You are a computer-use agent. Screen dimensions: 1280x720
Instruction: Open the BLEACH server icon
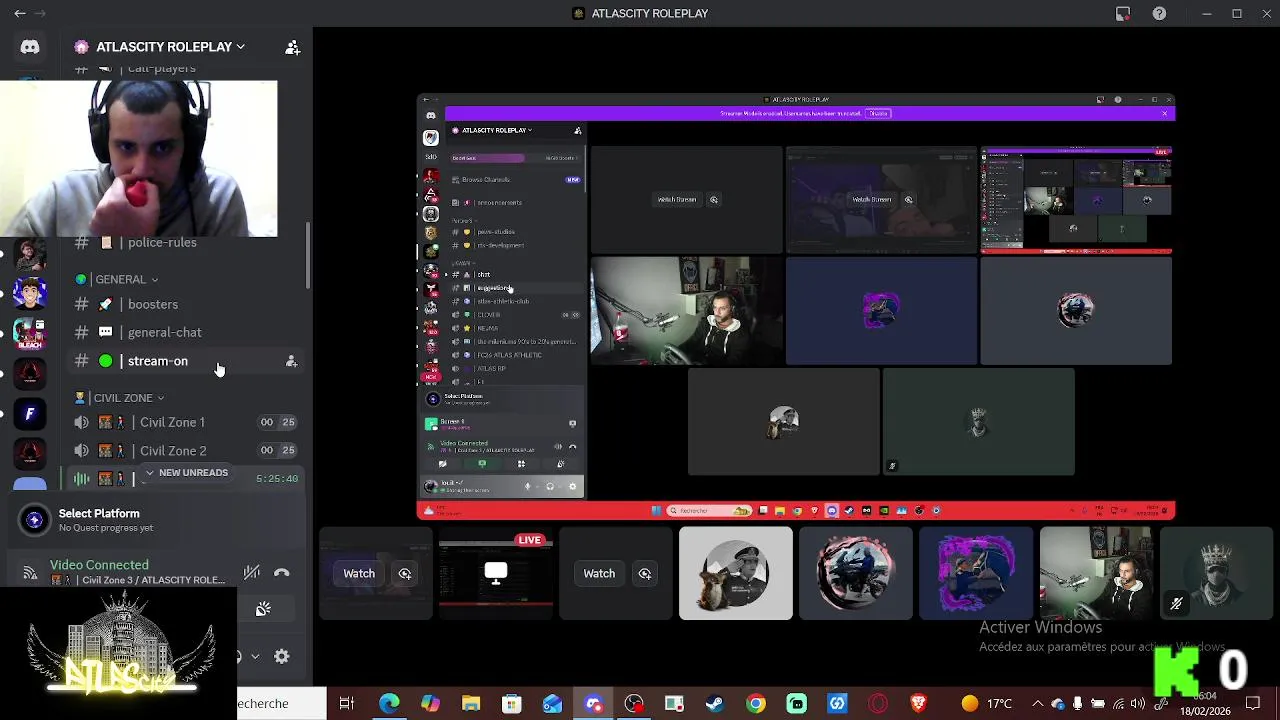(30, 333)
